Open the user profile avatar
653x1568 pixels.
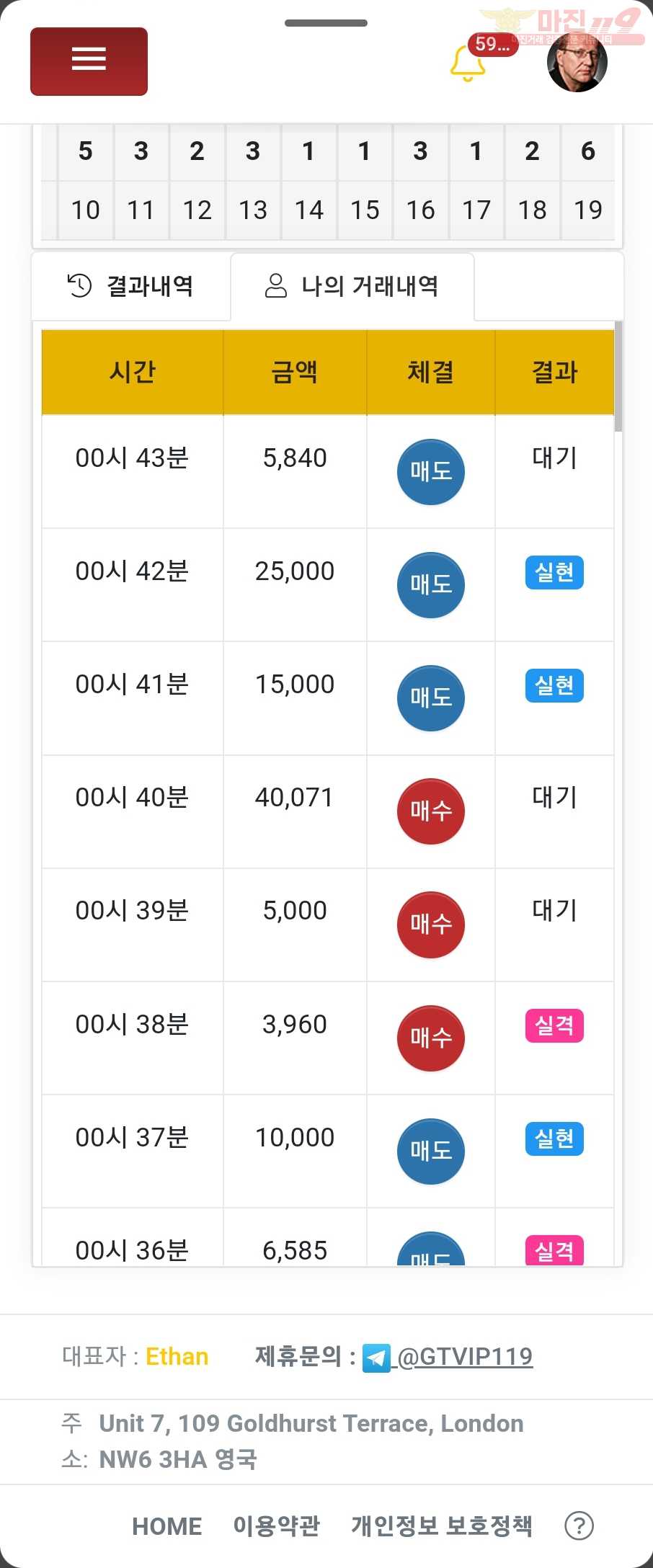[577, 62]
